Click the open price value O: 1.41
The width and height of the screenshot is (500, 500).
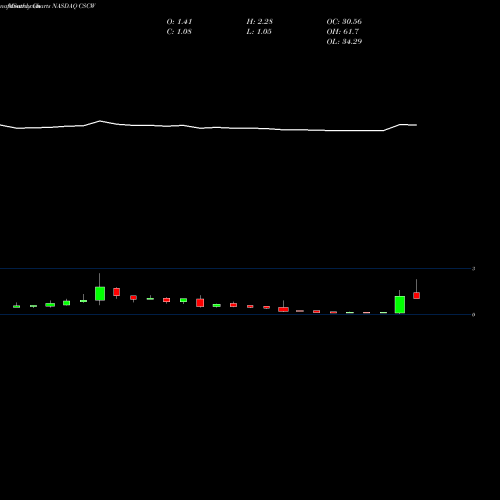click(x=179, y=22)
